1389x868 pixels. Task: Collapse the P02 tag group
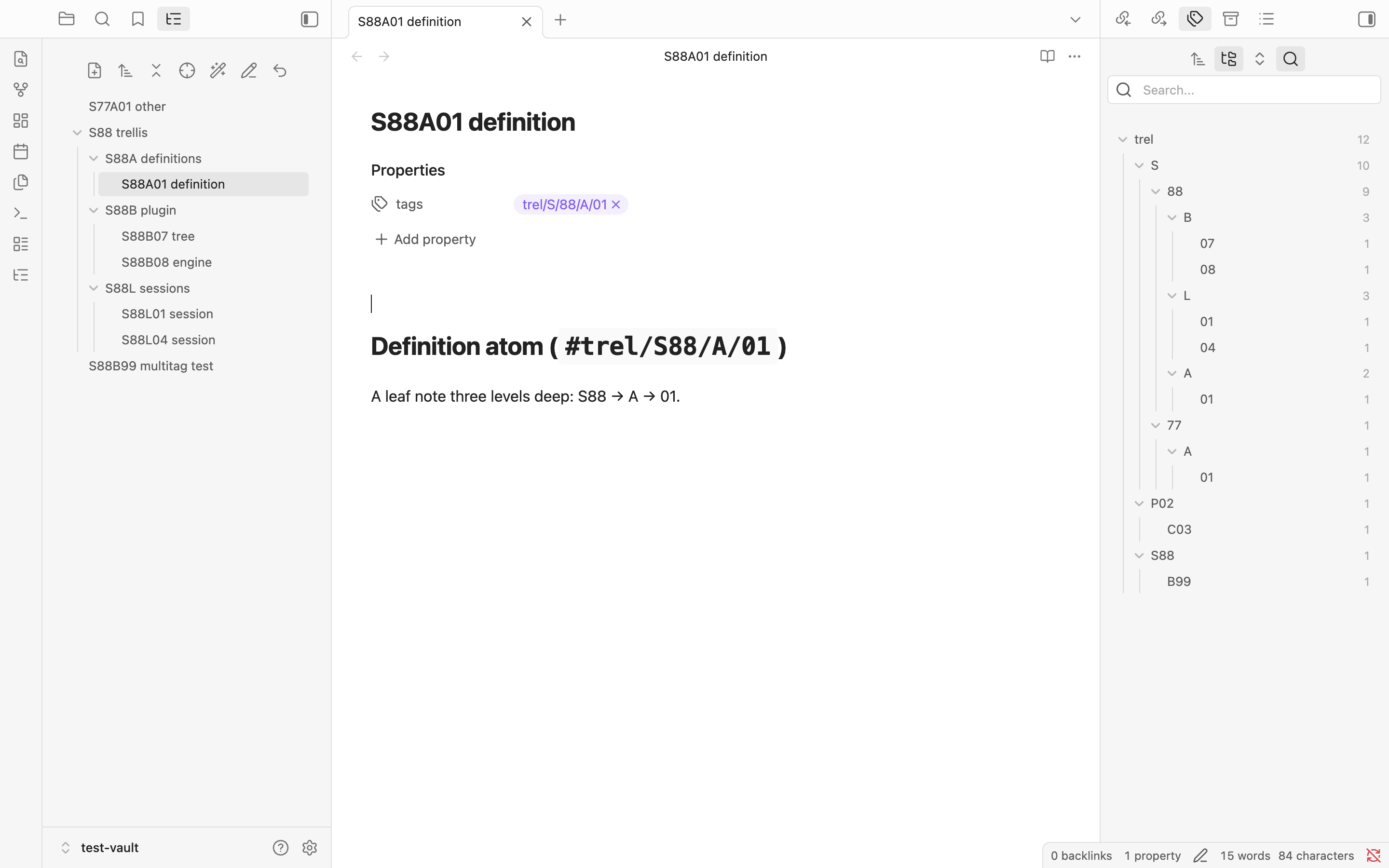pyautogui.click(x=1139, y=503)
